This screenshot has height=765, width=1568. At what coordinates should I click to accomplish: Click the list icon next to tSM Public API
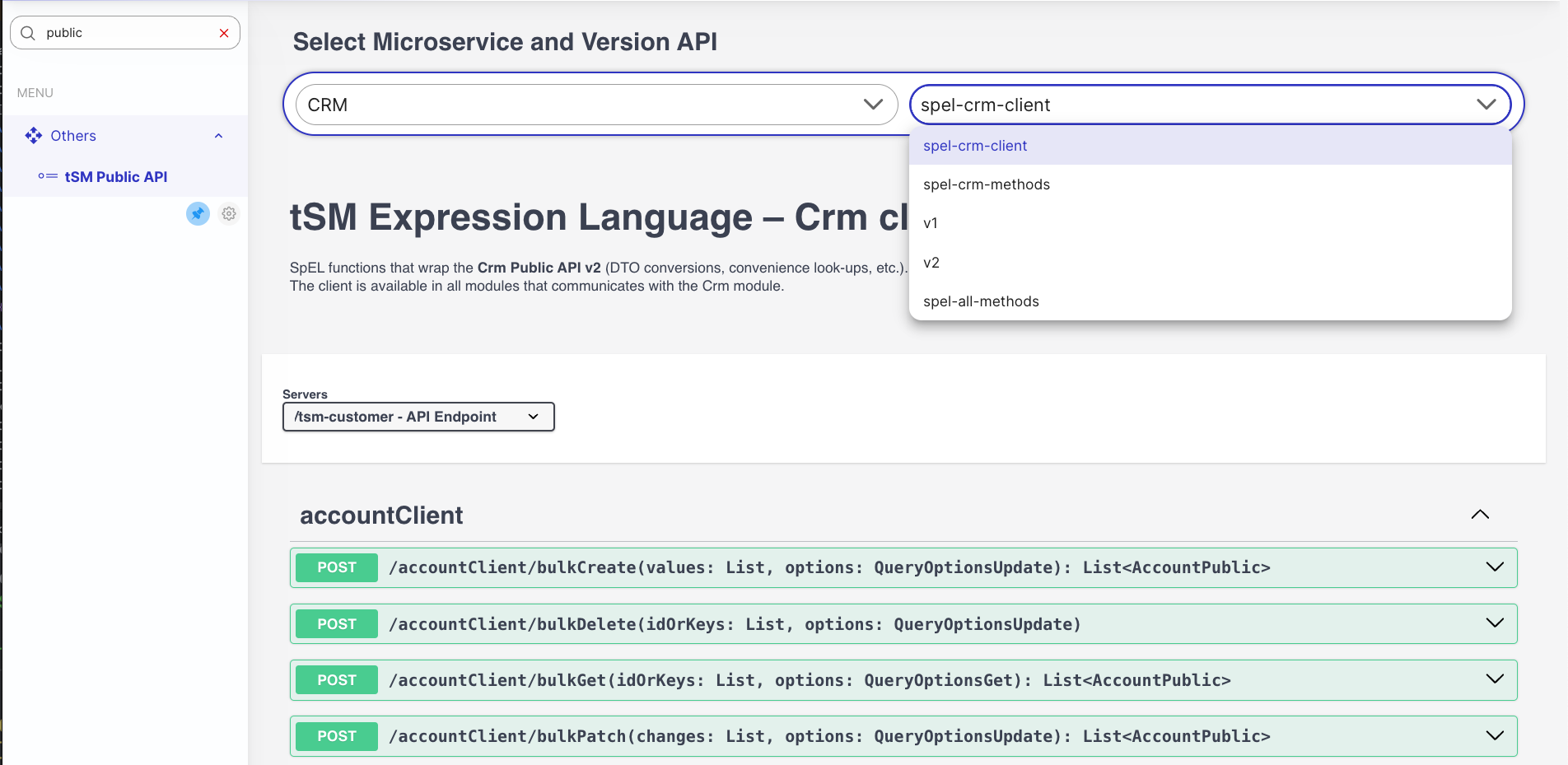point(48,176)
